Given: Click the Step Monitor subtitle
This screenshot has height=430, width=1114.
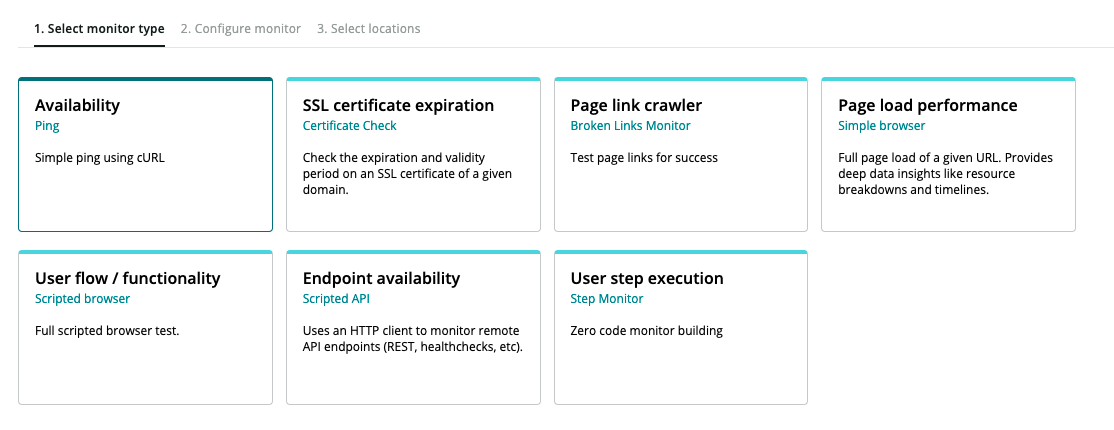Looking at the screenshot, I should click(x=607, y=299).
